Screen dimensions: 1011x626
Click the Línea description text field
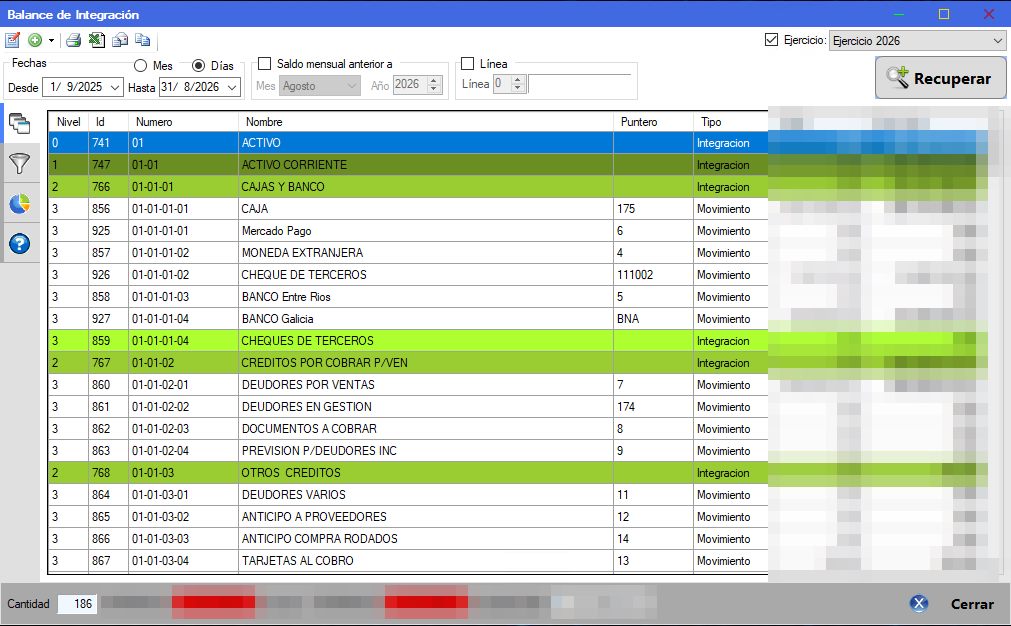coord(579,84)
